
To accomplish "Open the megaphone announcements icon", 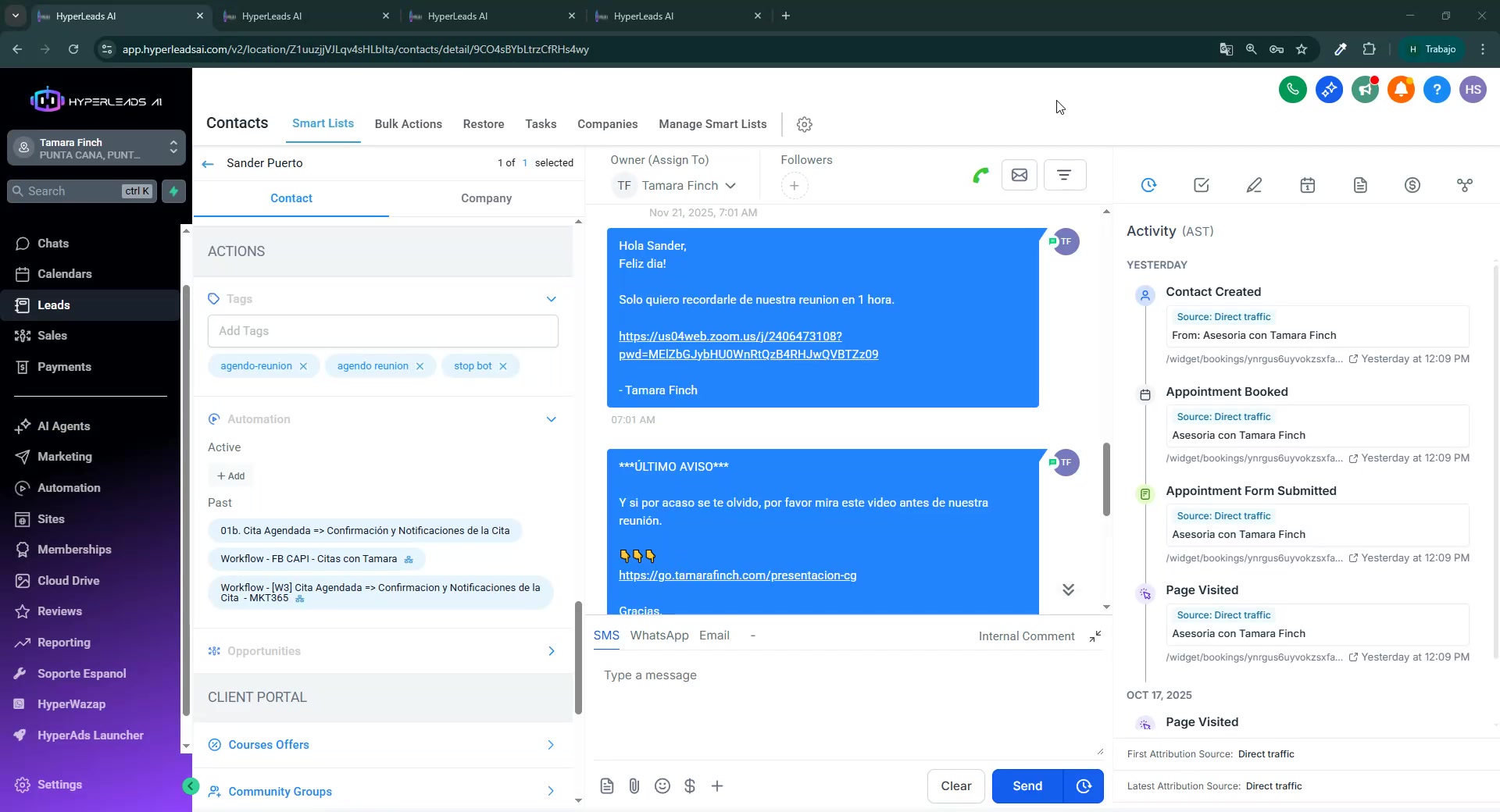I will pyautogui.click(x=1365, y=90).
